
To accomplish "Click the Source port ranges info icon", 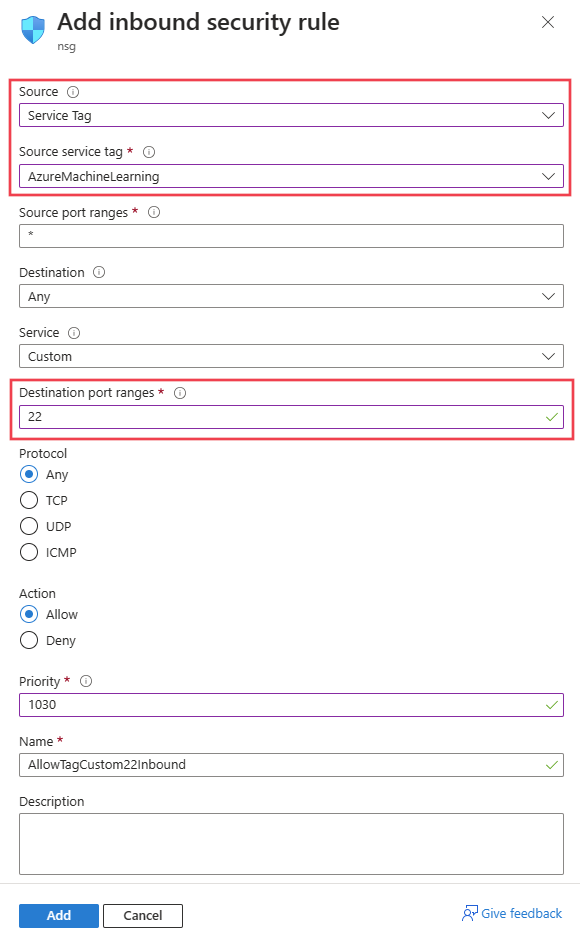I will click(x=154, y=212).
